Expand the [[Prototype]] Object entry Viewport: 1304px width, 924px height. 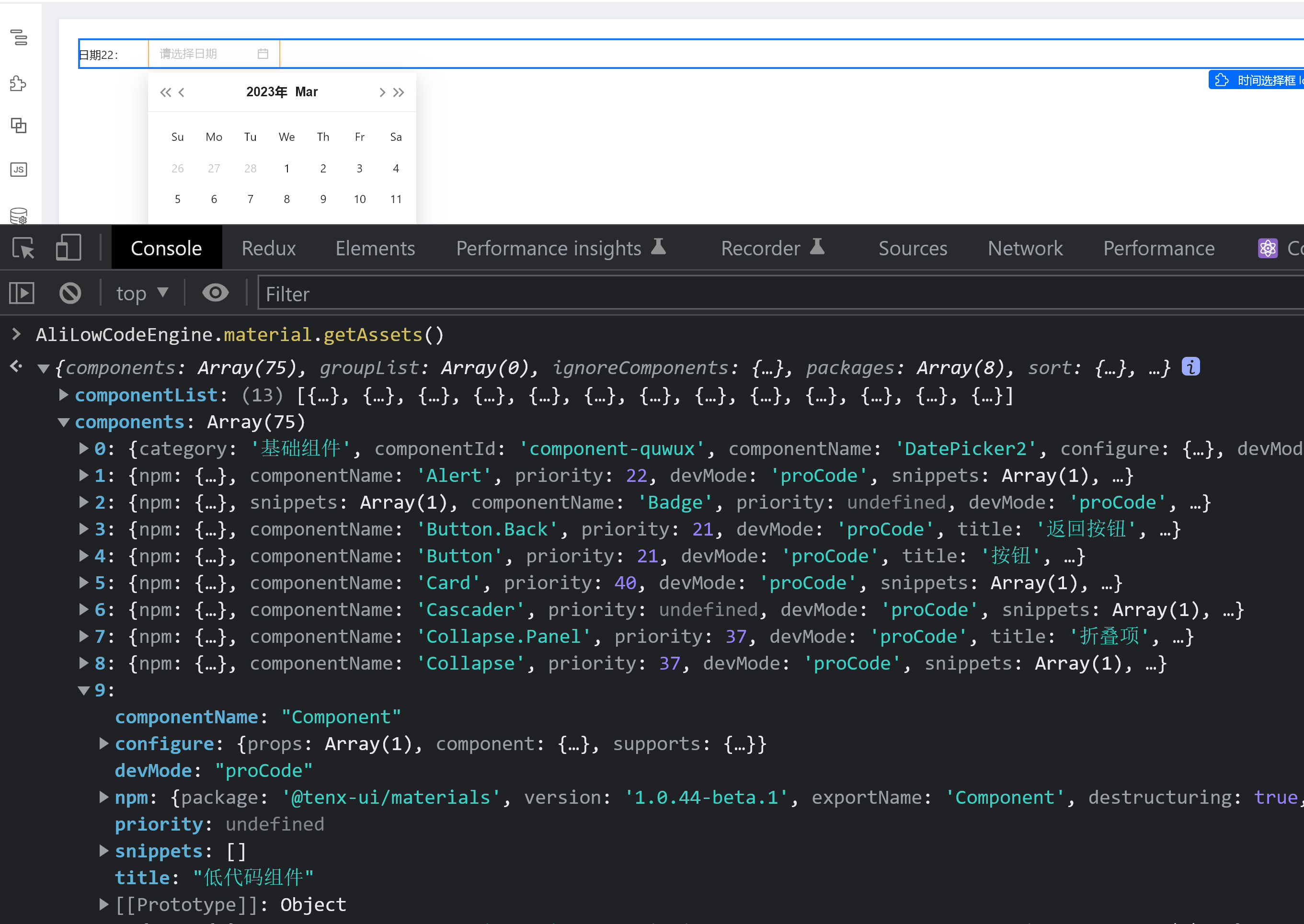103,904
